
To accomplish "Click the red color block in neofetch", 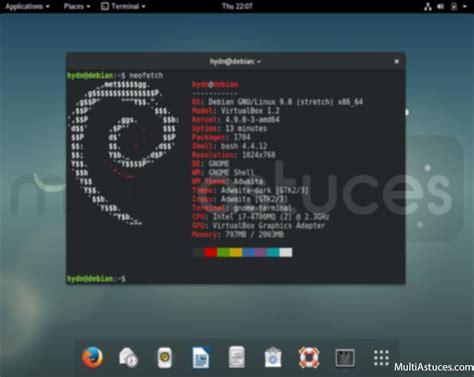I will (211, 252).
